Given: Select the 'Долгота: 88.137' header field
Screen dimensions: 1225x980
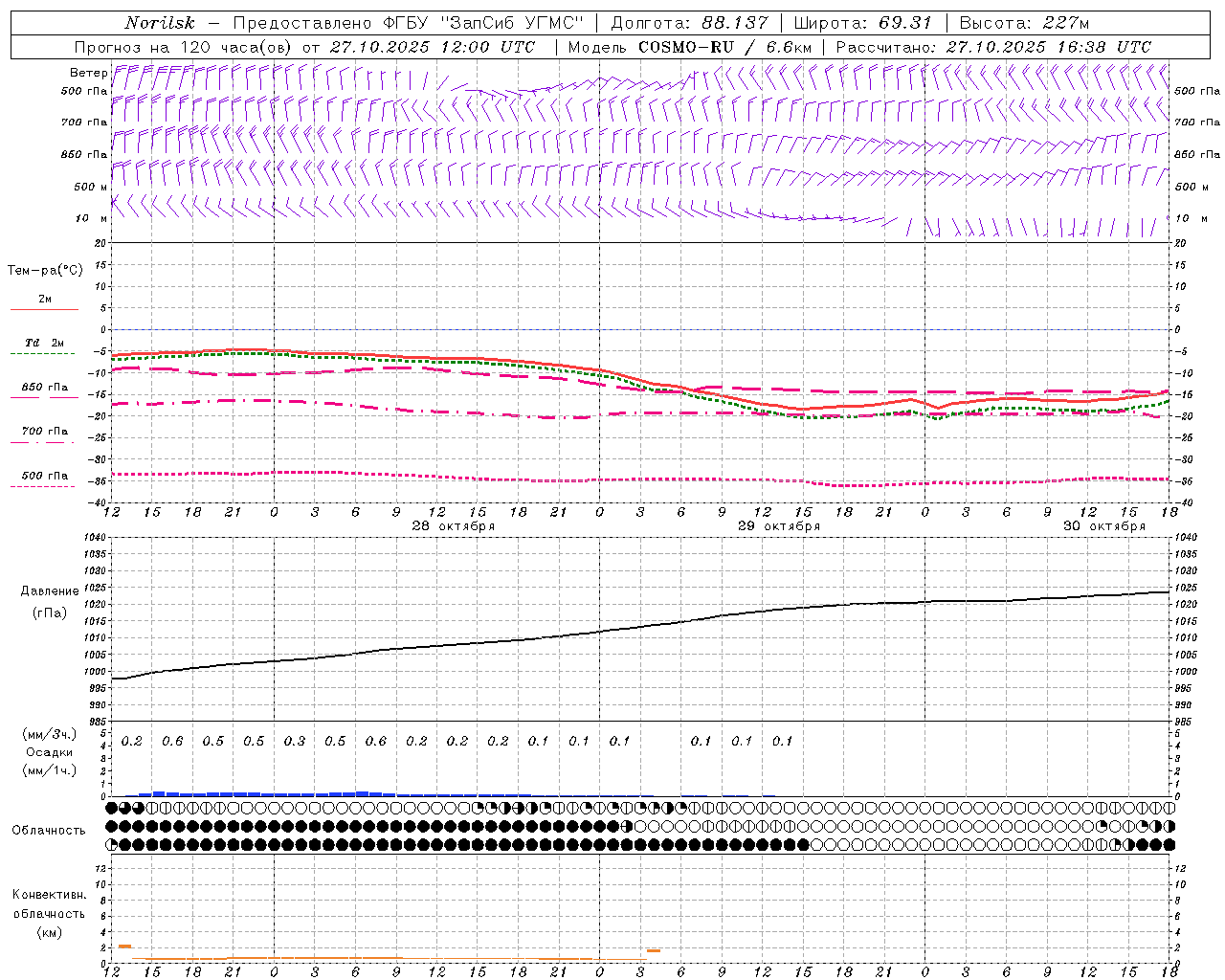Looking at the screenshot, I should coord(689,23).
